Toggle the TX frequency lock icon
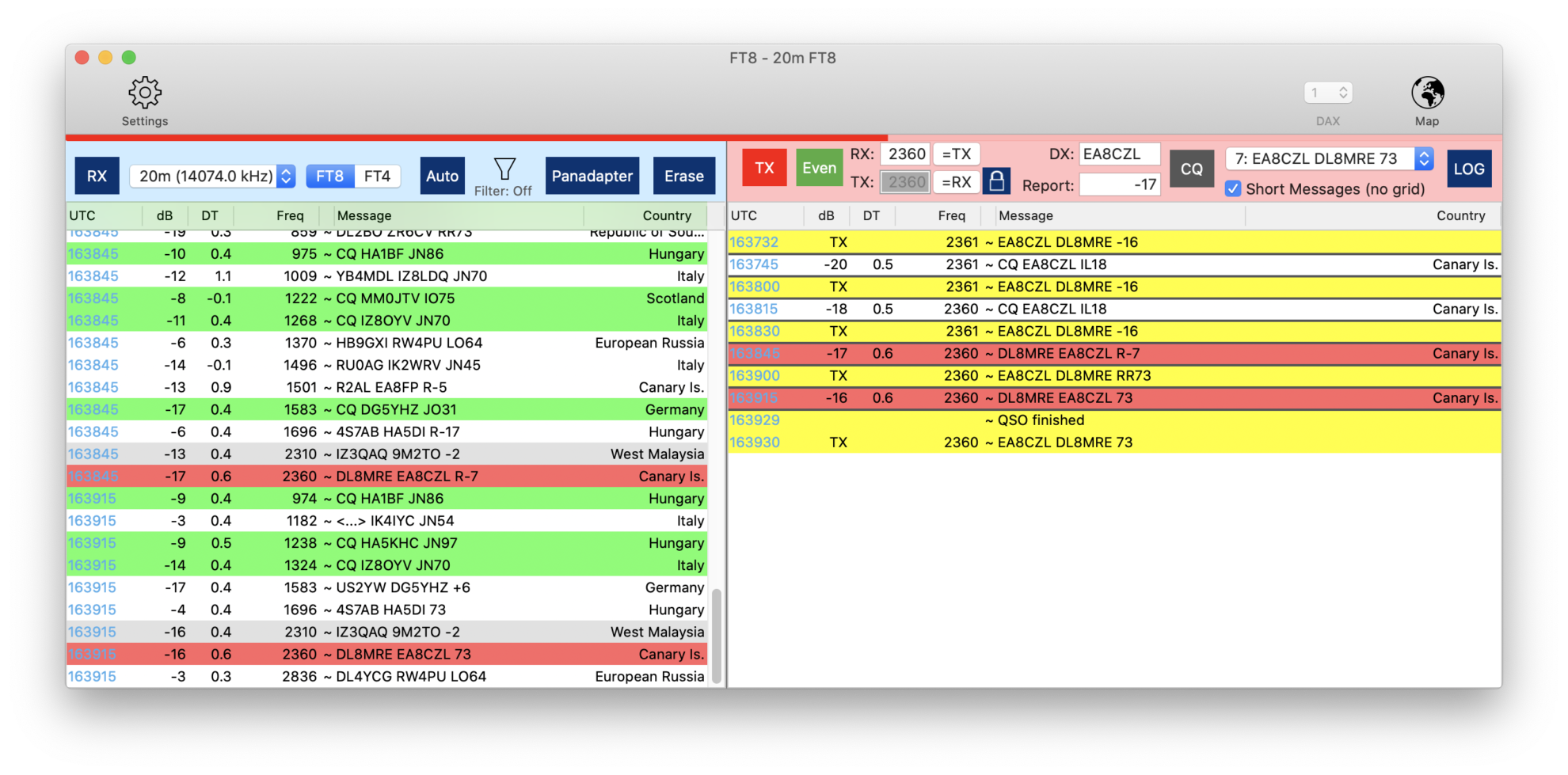The image size is (1568, 775). tap(997, 181)
